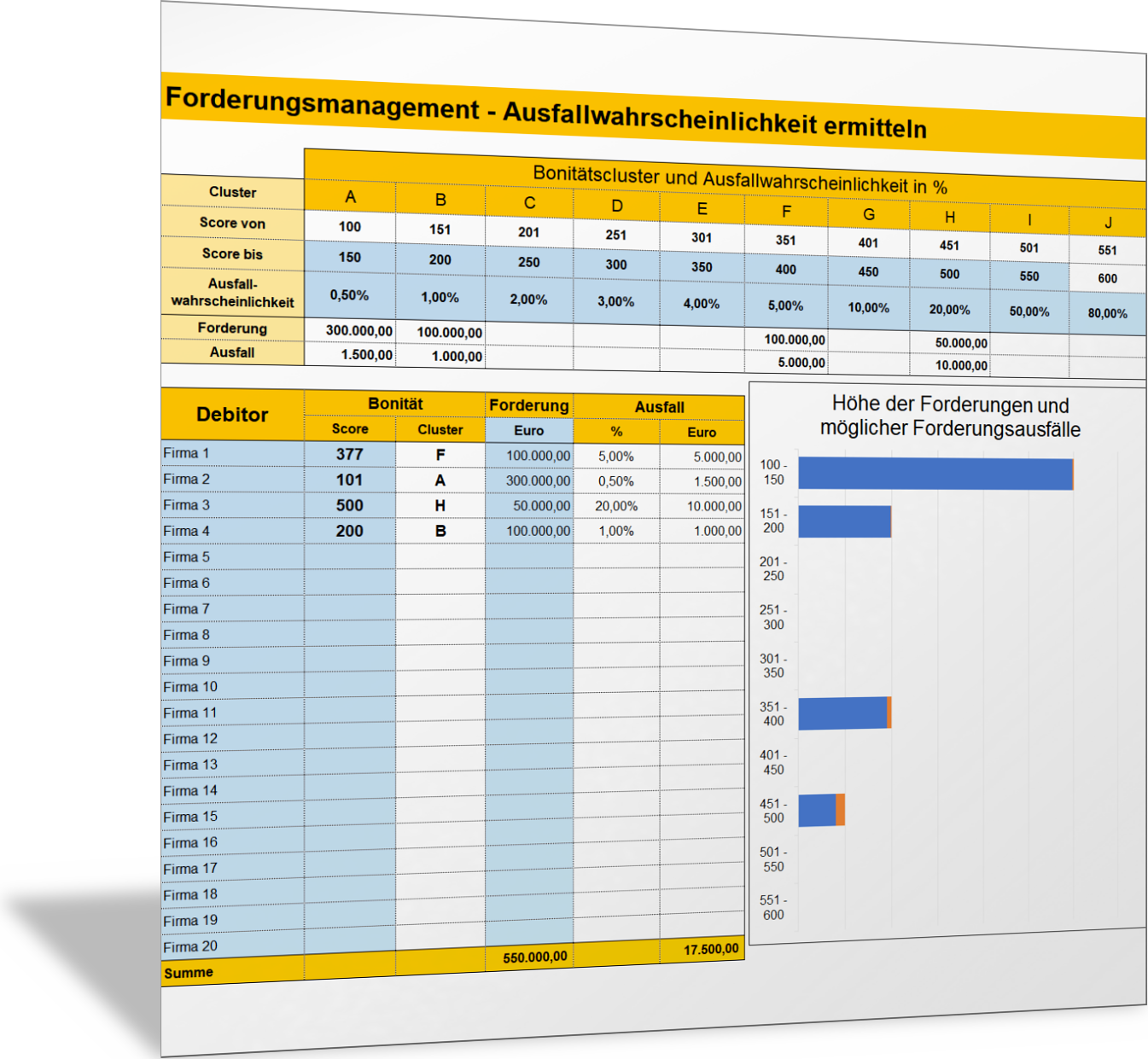The height and width of the screenshot is (1059, 1148).
Task: Click cluster column header D
Action: pyautogui.click(x=617, y=206)
